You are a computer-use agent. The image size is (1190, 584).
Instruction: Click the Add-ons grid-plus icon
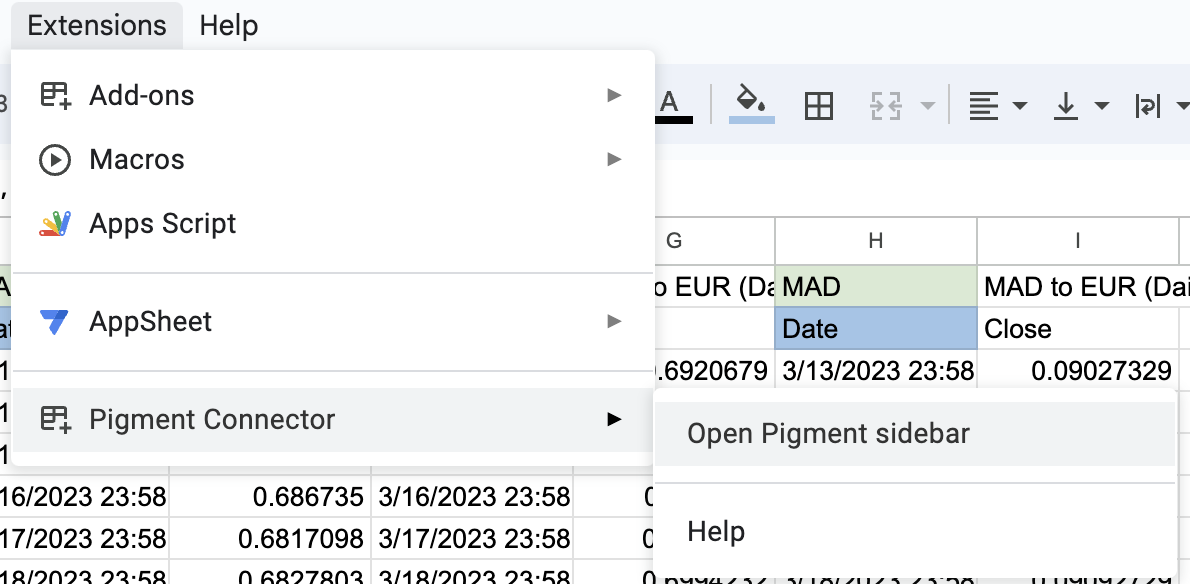tap(55, 96)
